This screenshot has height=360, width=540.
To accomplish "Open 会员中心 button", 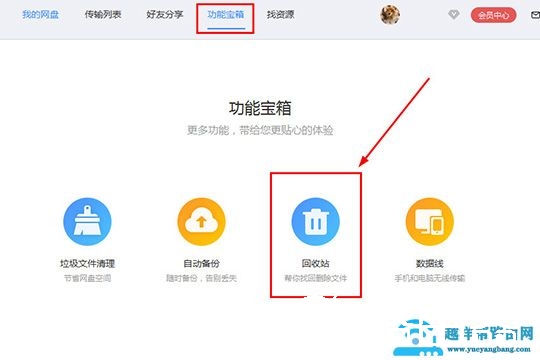I will coord(494,15).
